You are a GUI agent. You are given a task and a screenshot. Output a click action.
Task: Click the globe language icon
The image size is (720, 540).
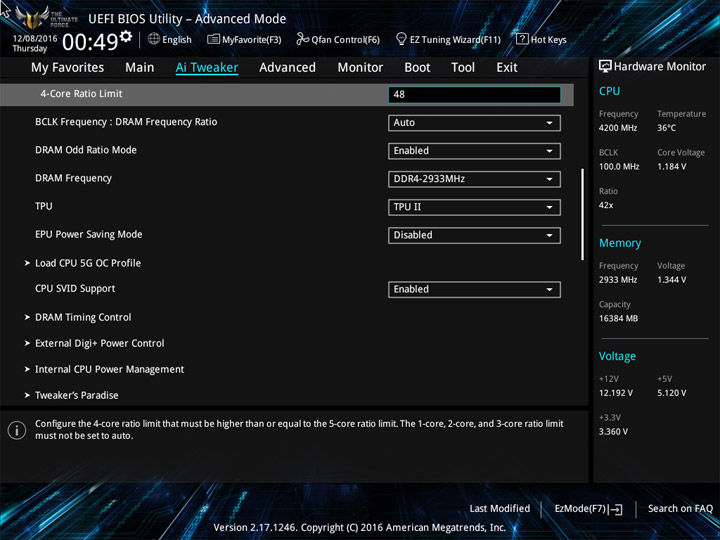[154, 39]
